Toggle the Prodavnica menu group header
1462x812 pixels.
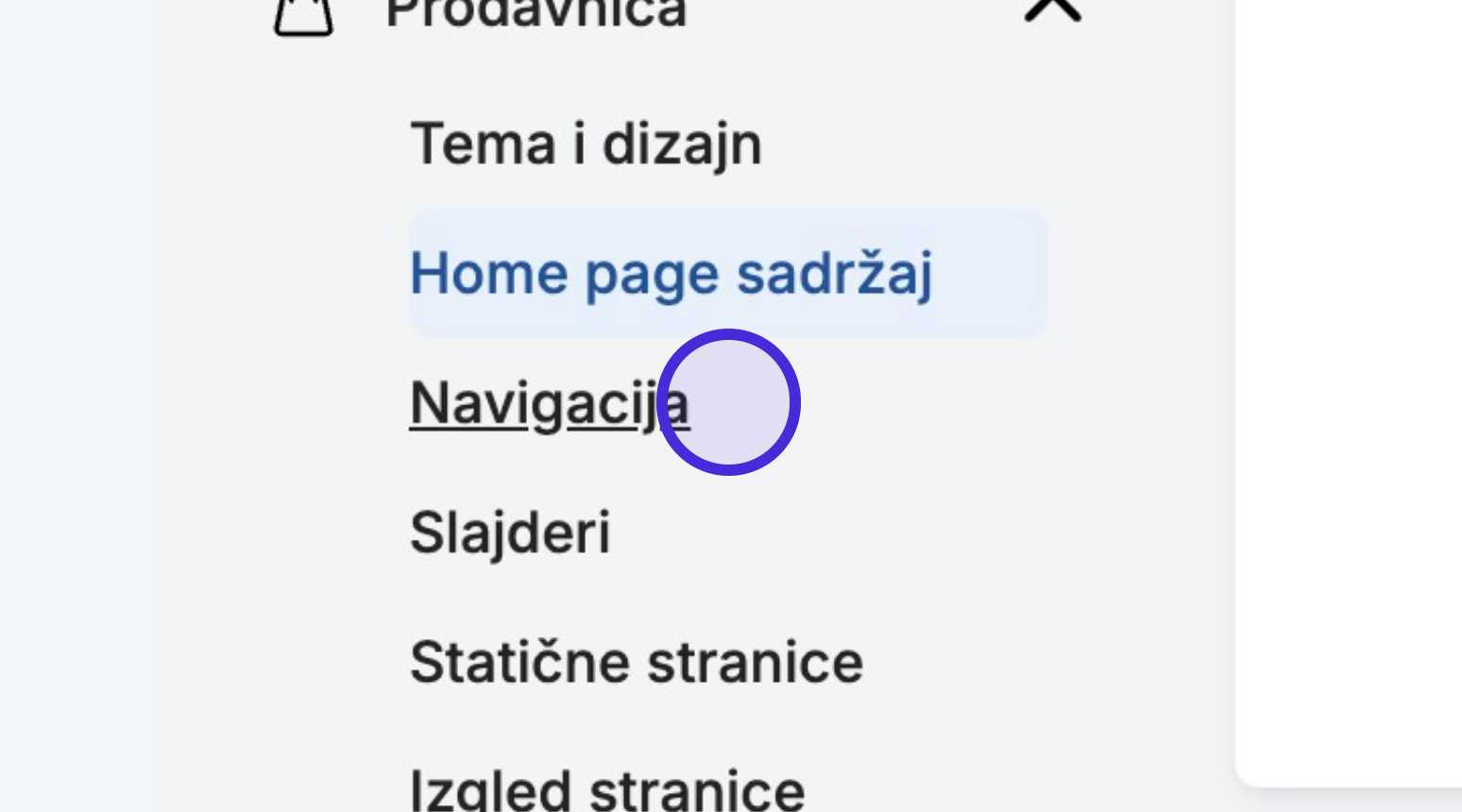click(x=677, y=15)
